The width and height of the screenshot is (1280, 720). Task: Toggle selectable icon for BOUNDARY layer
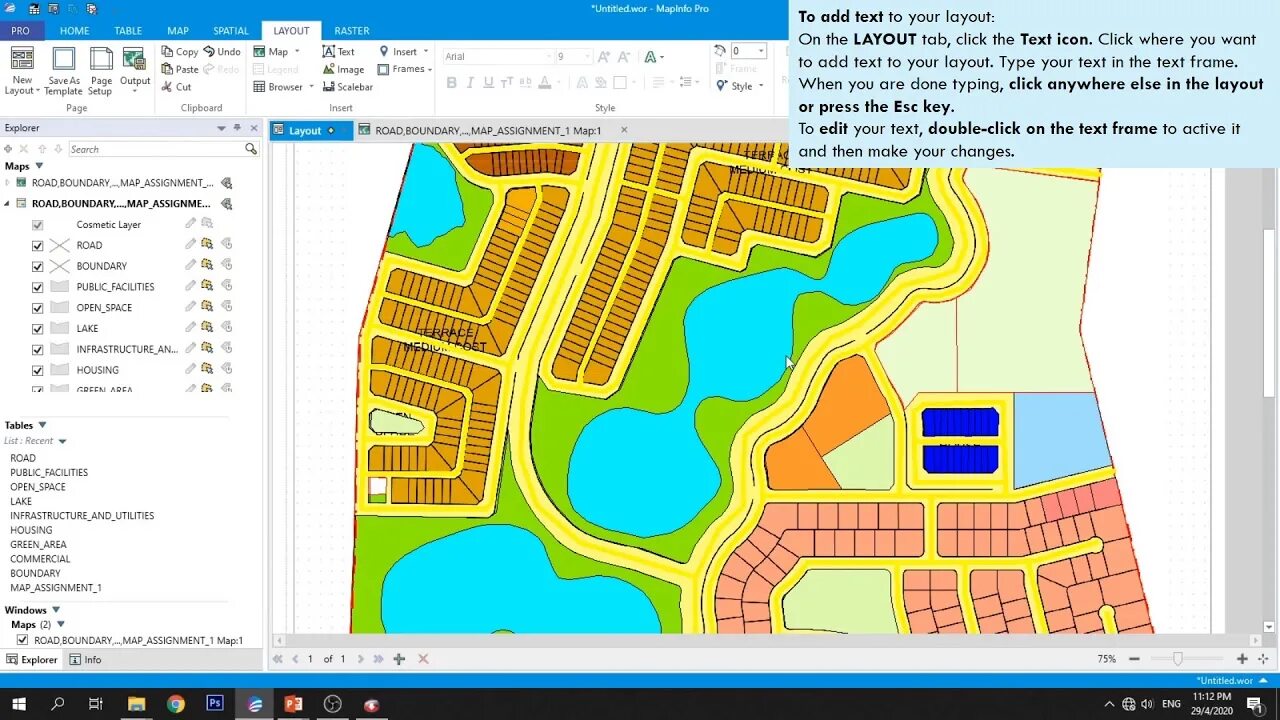[x=207, y=266]
